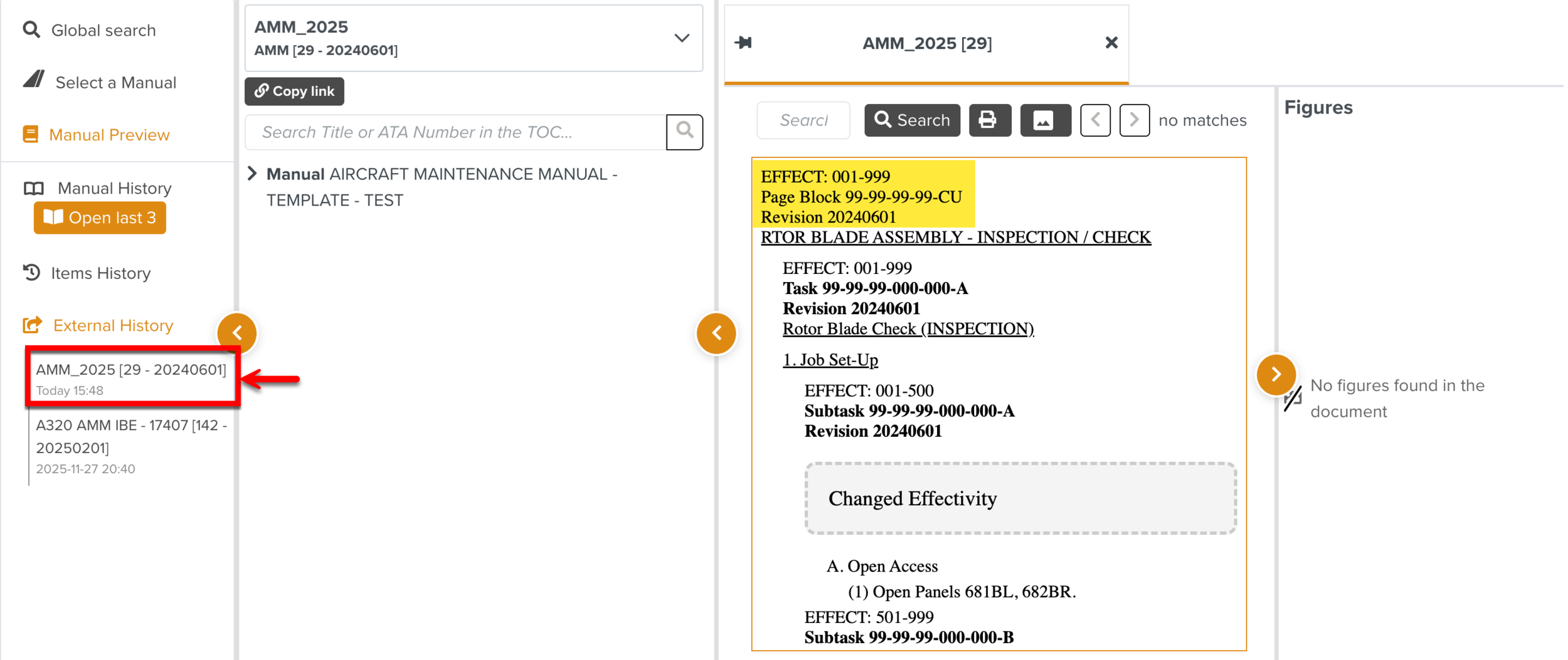The height and width of the screenshot is (660, 1568).
Task: Click the dark Search button in viewer
Action: pos(911,120)
